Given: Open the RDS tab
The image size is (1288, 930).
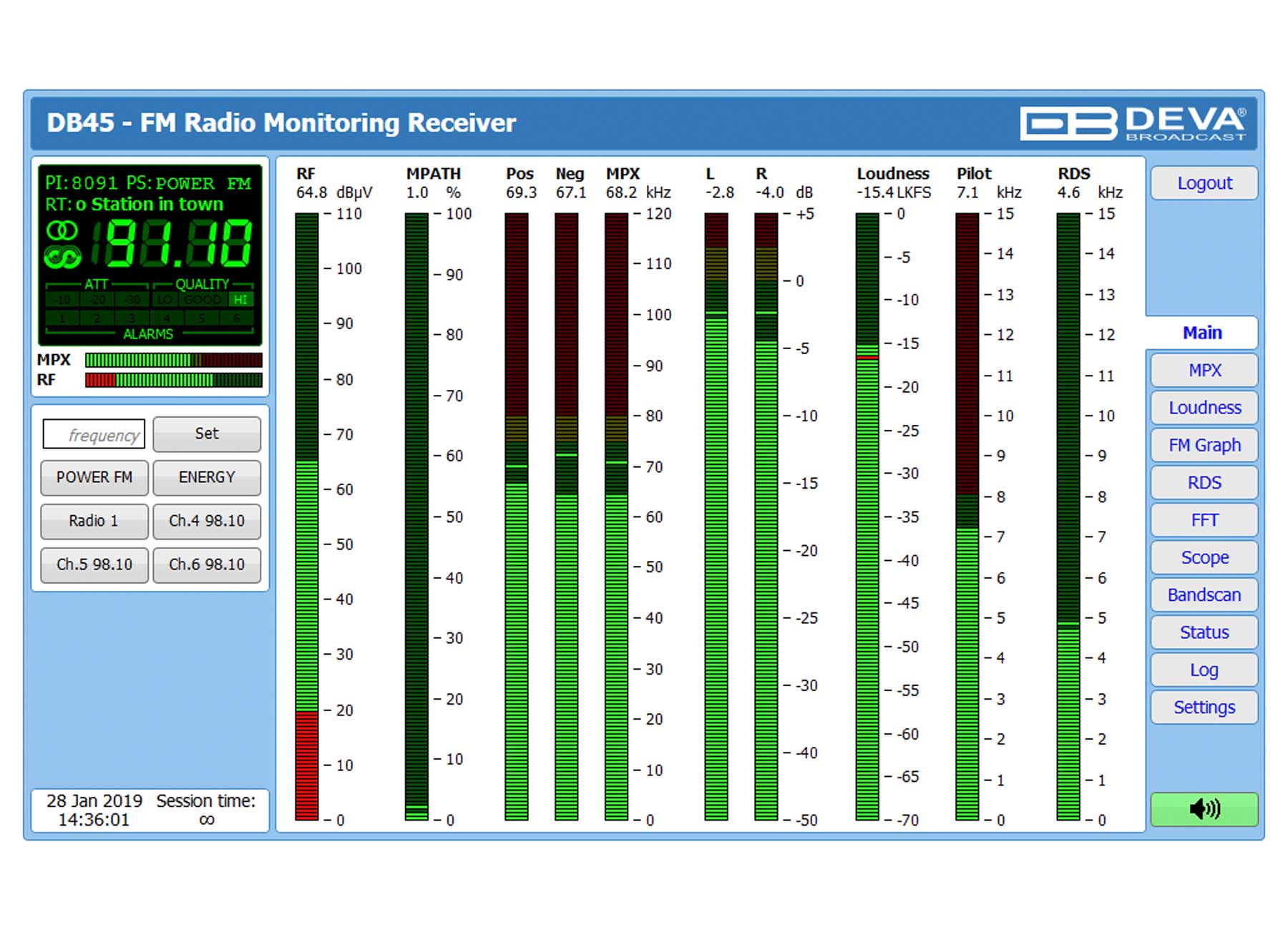Looking at the screenshot, I should pos(1204,483).
